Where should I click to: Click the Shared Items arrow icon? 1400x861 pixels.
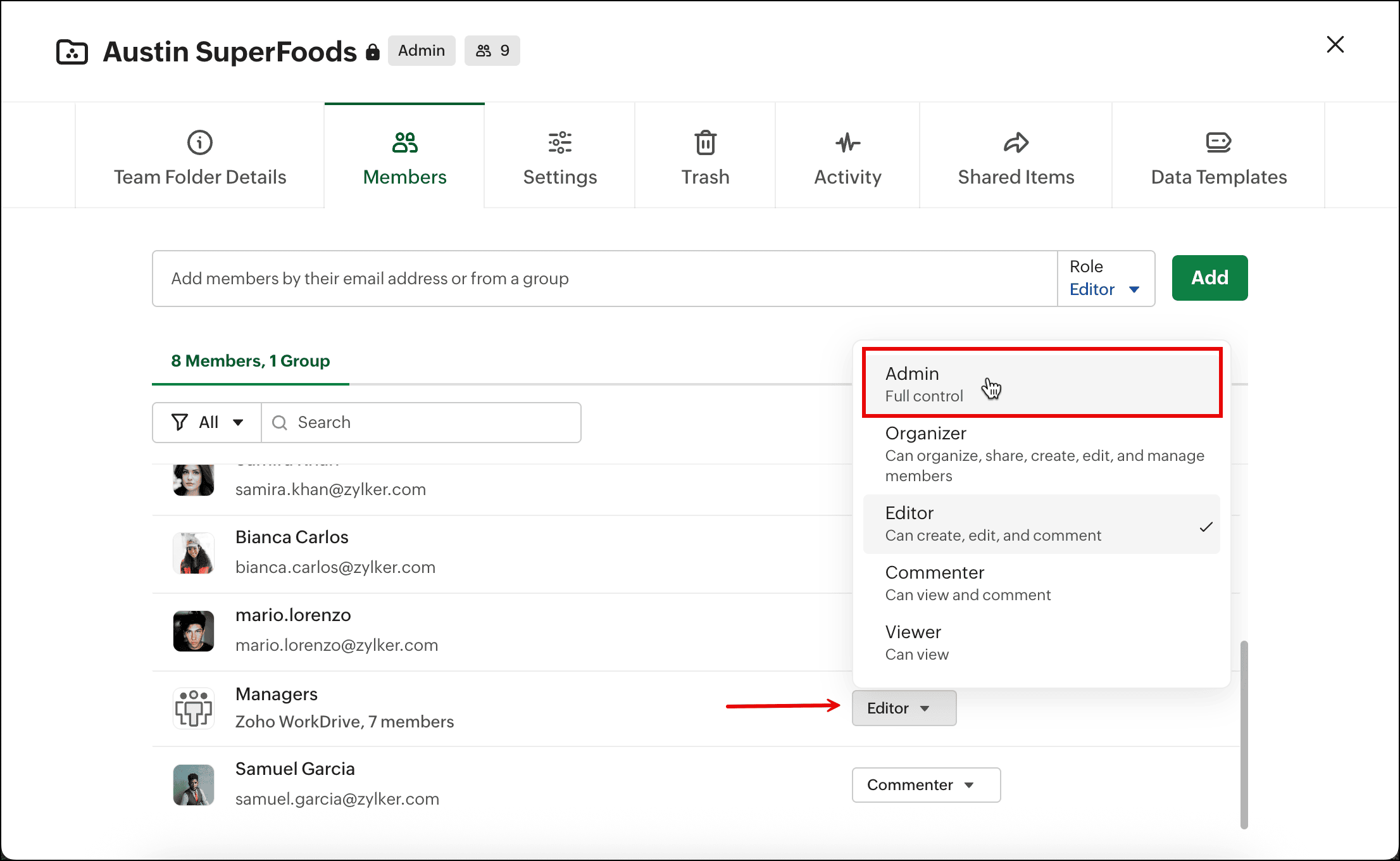tap(1016, 142)
